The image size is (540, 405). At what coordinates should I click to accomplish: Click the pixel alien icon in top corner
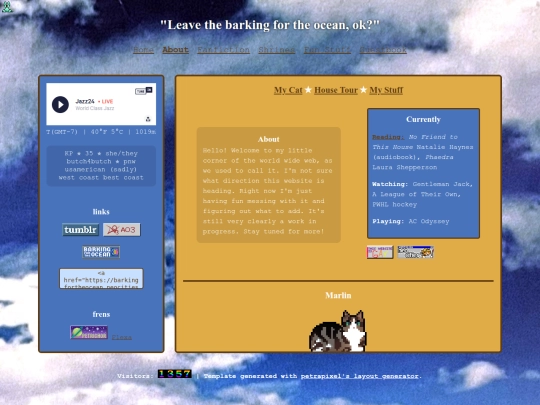click(x=7, y=7)
